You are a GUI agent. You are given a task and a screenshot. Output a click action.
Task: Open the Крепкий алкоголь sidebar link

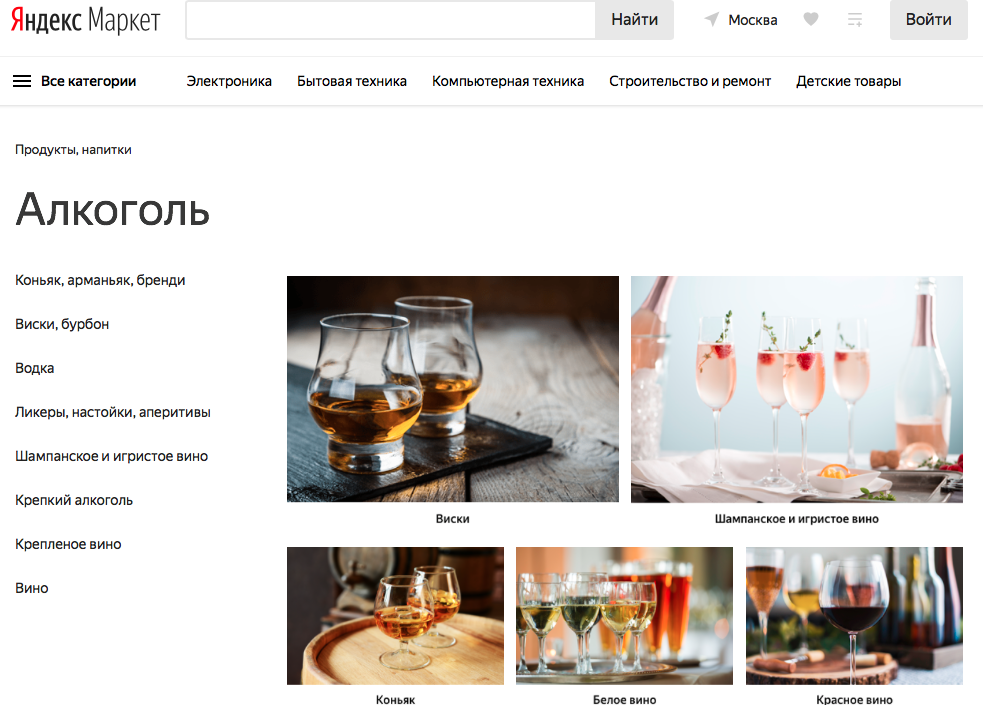point(74,500)
